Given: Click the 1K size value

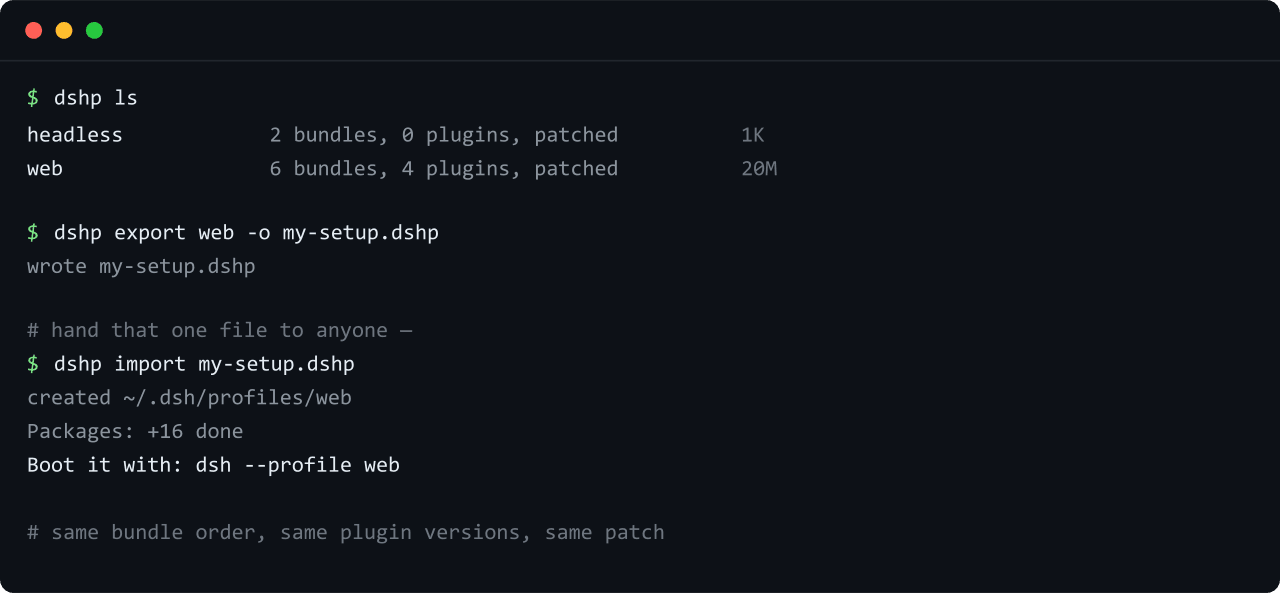Looking at the screenshot, I should tap(753, 135).
